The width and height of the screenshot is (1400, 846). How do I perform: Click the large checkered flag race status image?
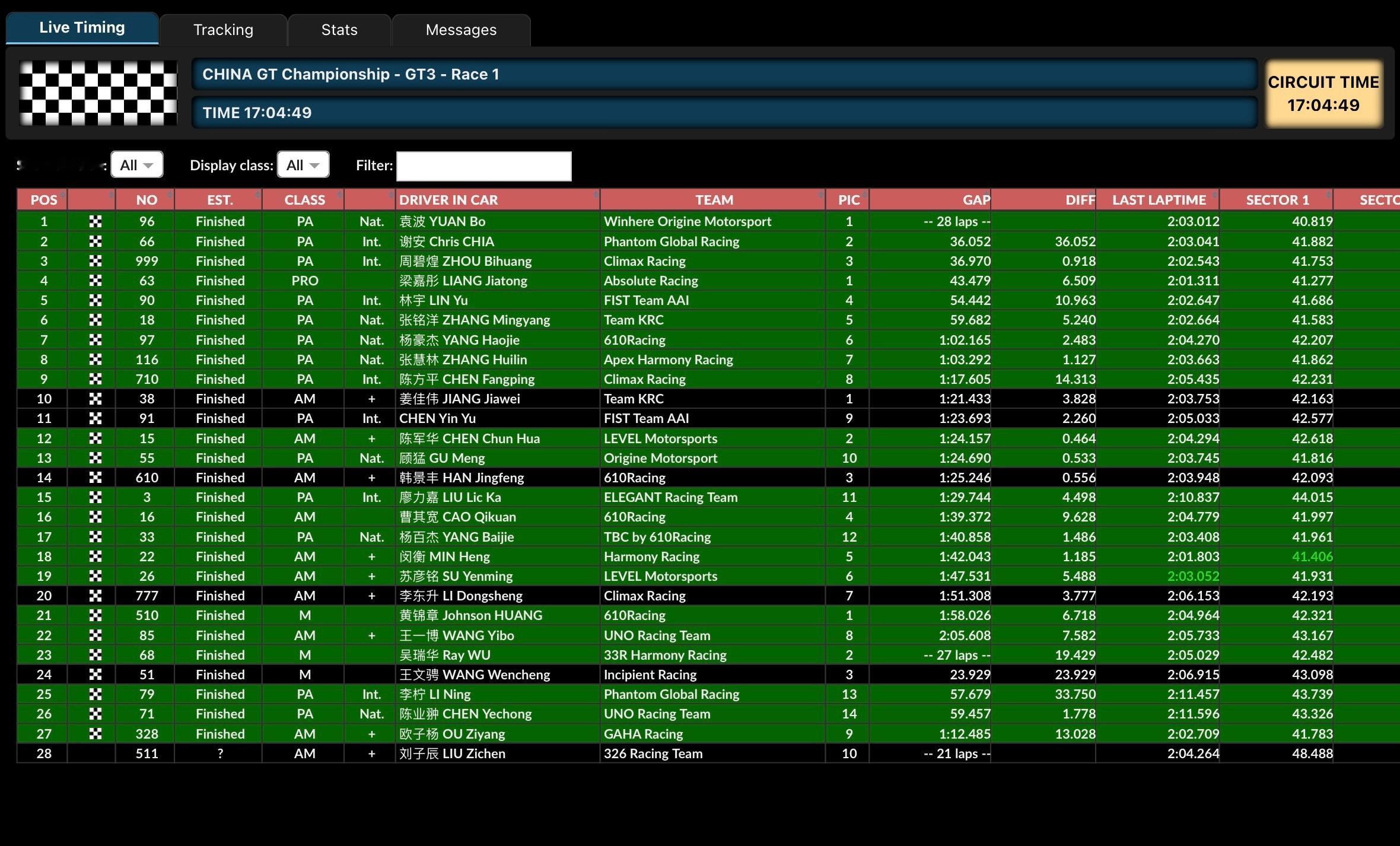(x=98, y=93)
